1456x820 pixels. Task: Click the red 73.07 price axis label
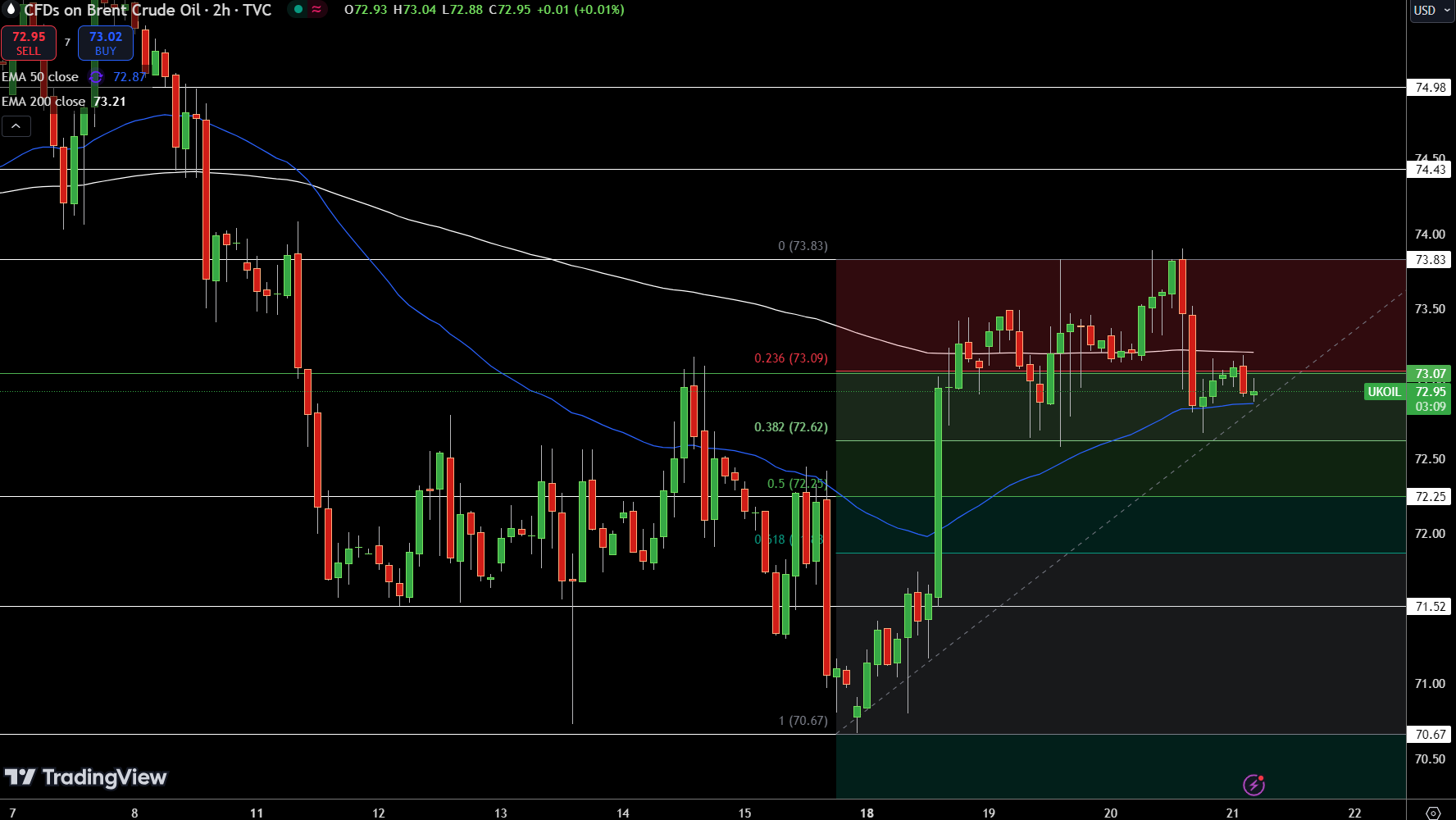pyautogui.click(x=1431, y=374)
